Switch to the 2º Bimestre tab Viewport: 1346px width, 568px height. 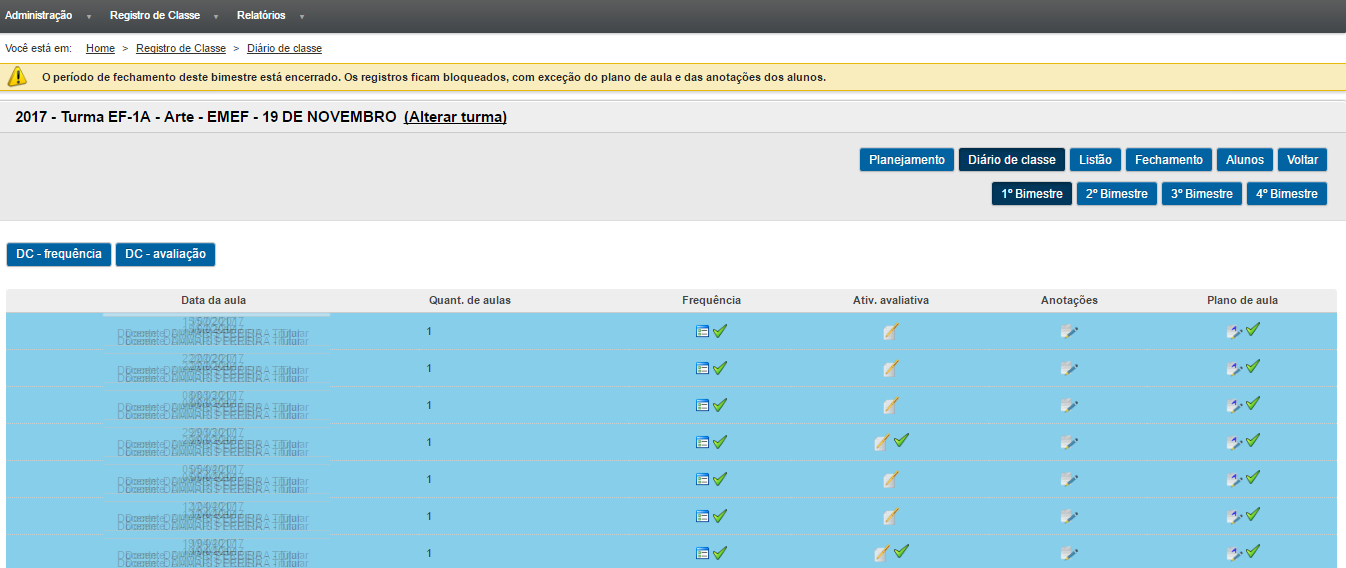pos(1117,194)
